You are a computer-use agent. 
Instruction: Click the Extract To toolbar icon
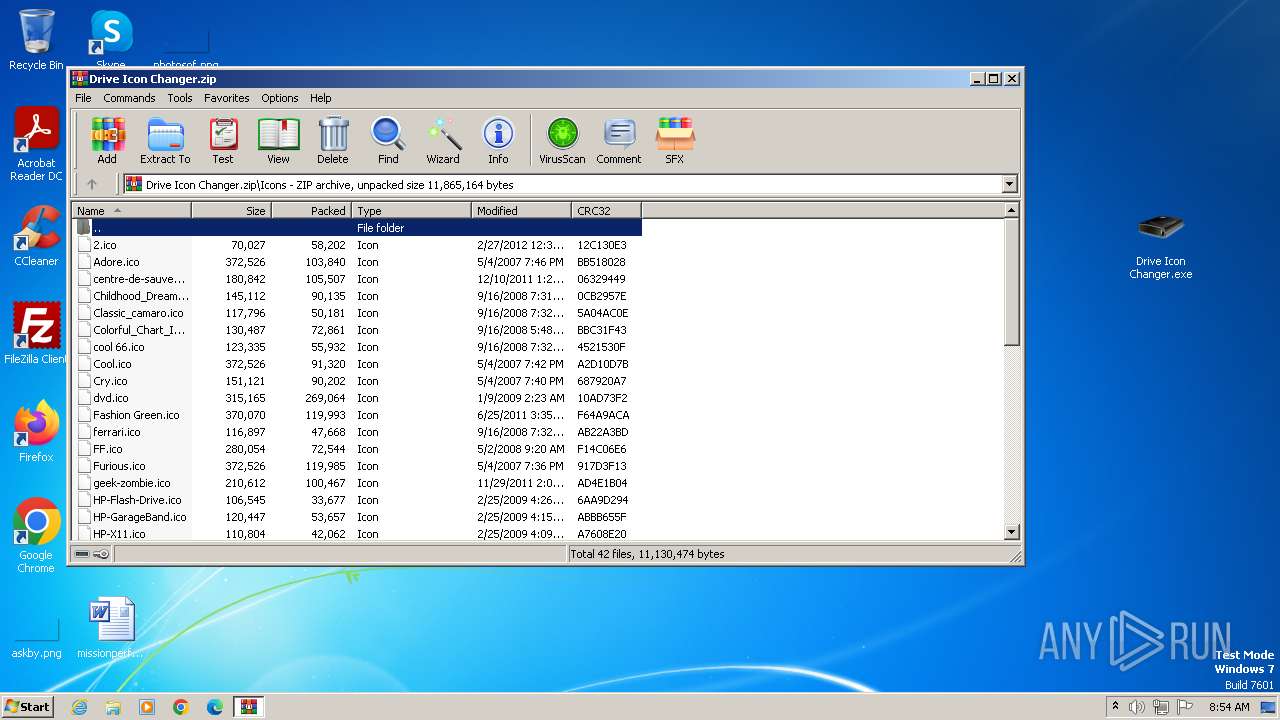tap(165, 140)
